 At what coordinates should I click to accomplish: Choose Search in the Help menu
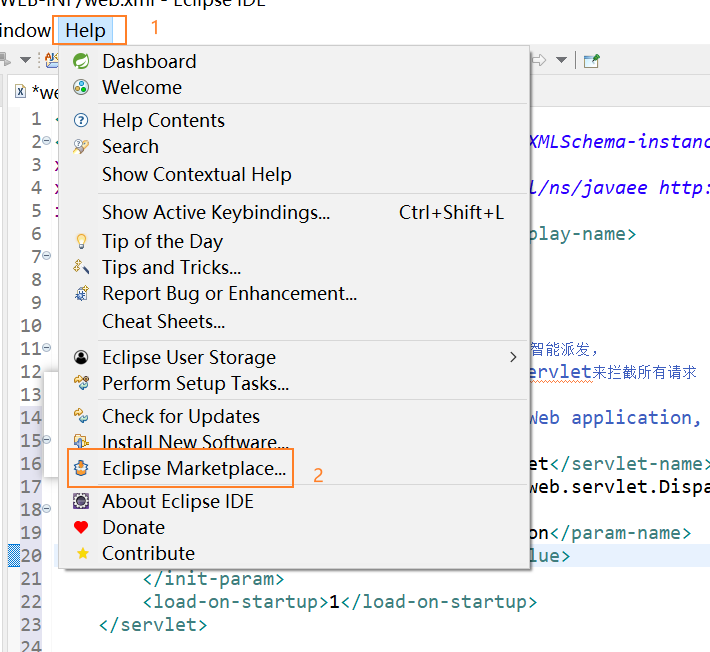[294, 147]
